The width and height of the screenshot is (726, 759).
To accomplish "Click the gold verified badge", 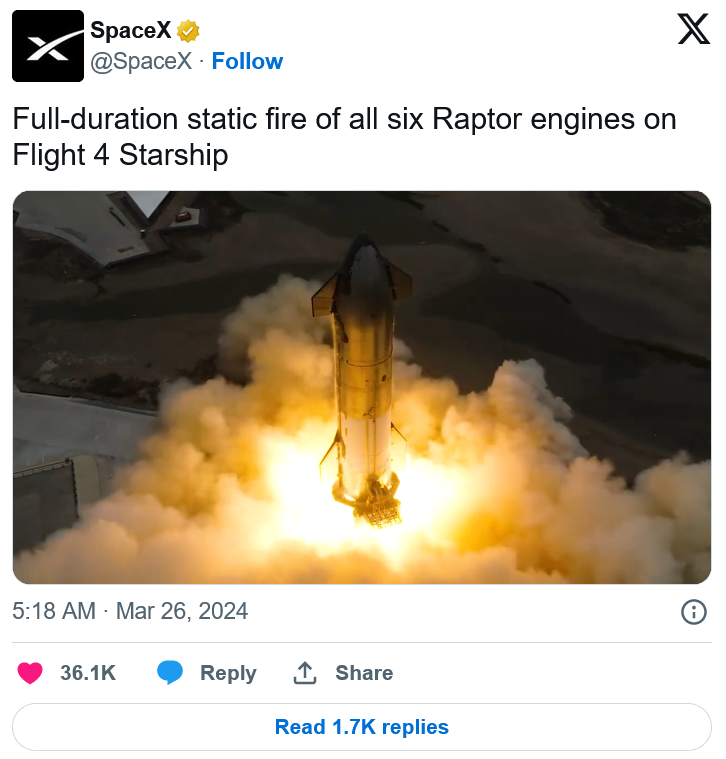I will click(188, 31).
